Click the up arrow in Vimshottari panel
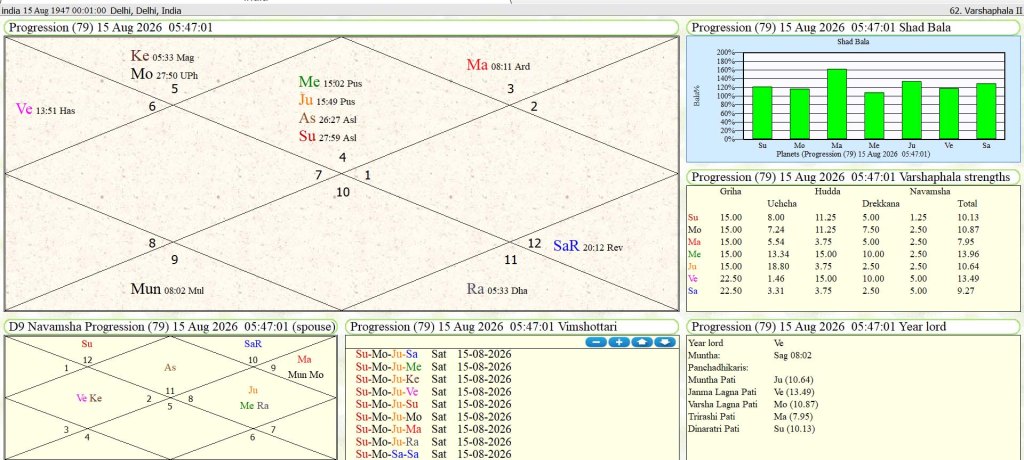This screenshot has width=1024, height=460. (642, 342)
